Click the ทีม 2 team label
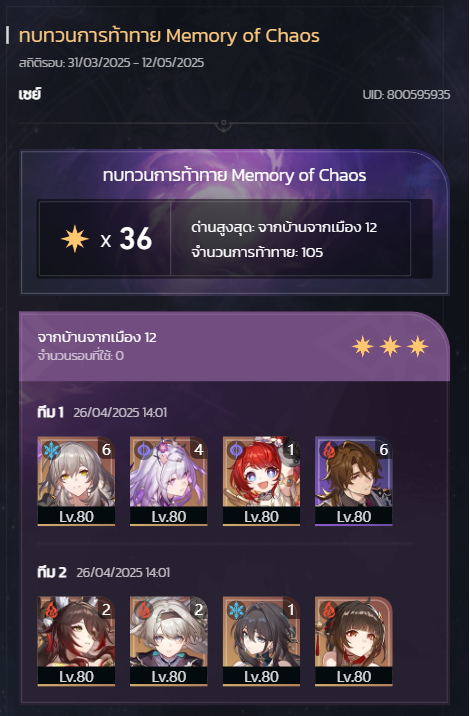 click(52, 572)
